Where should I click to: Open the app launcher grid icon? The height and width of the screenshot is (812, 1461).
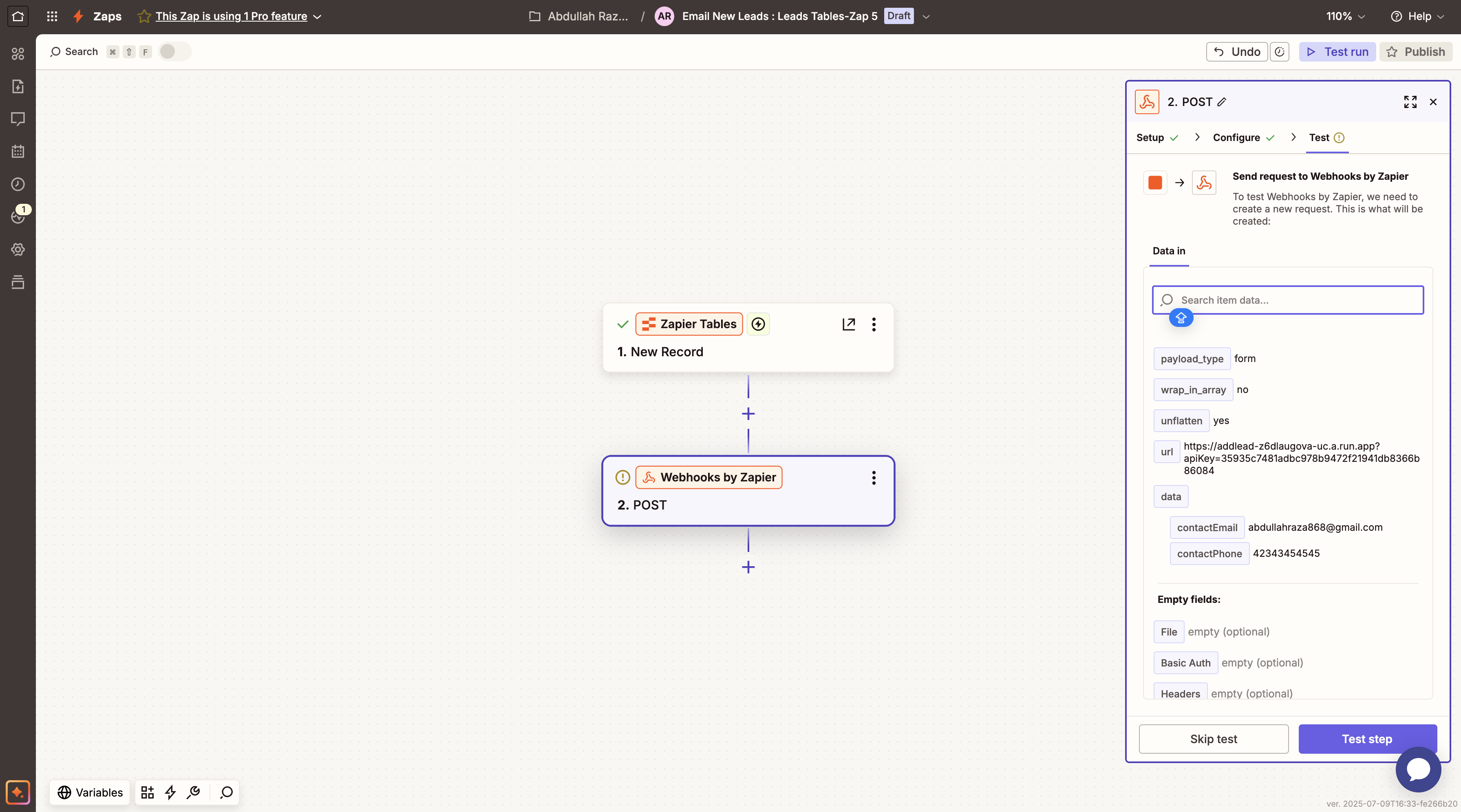[52, 16]
